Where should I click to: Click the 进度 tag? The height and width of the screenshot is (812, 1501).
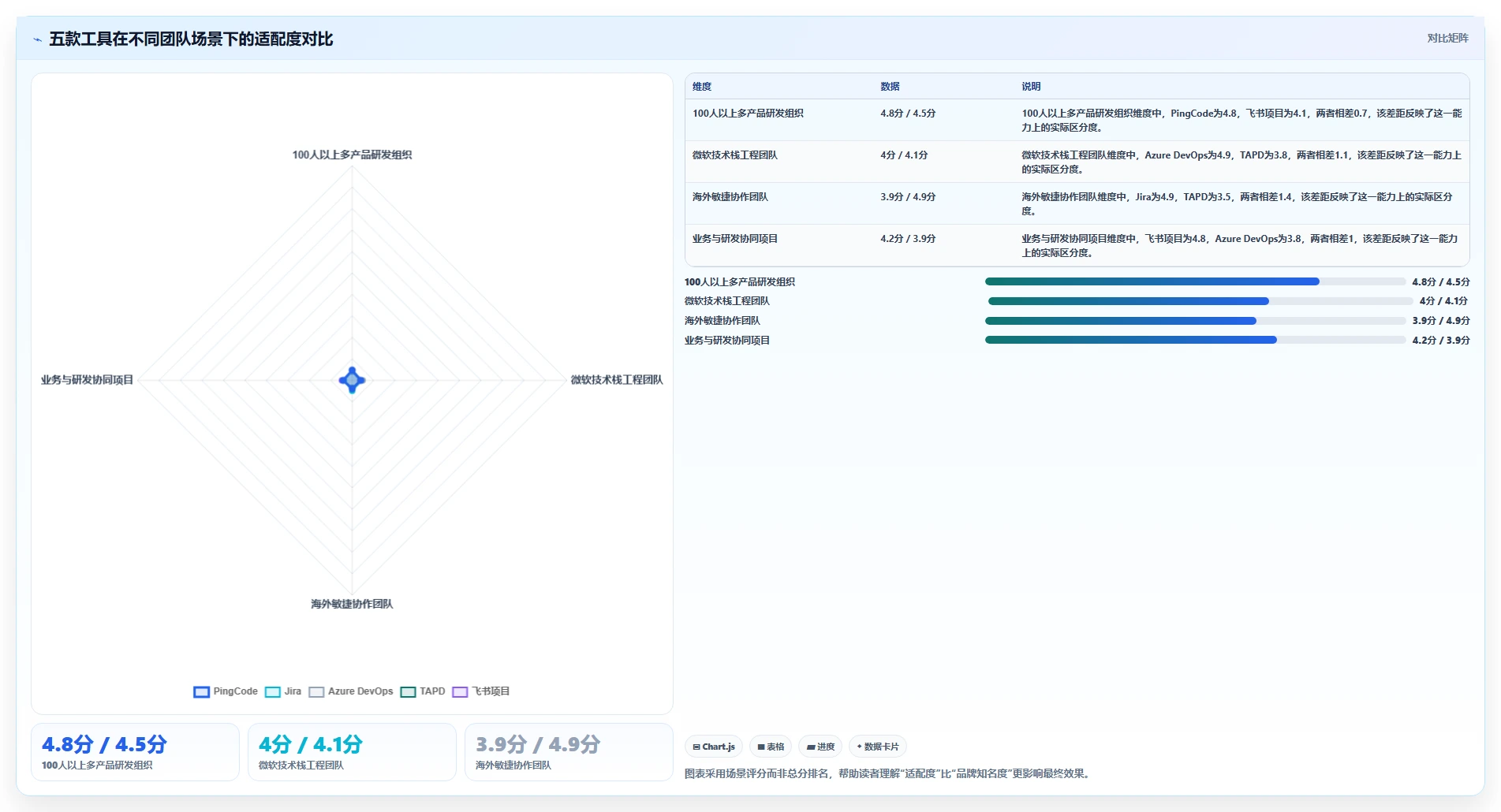pos(820,747)
